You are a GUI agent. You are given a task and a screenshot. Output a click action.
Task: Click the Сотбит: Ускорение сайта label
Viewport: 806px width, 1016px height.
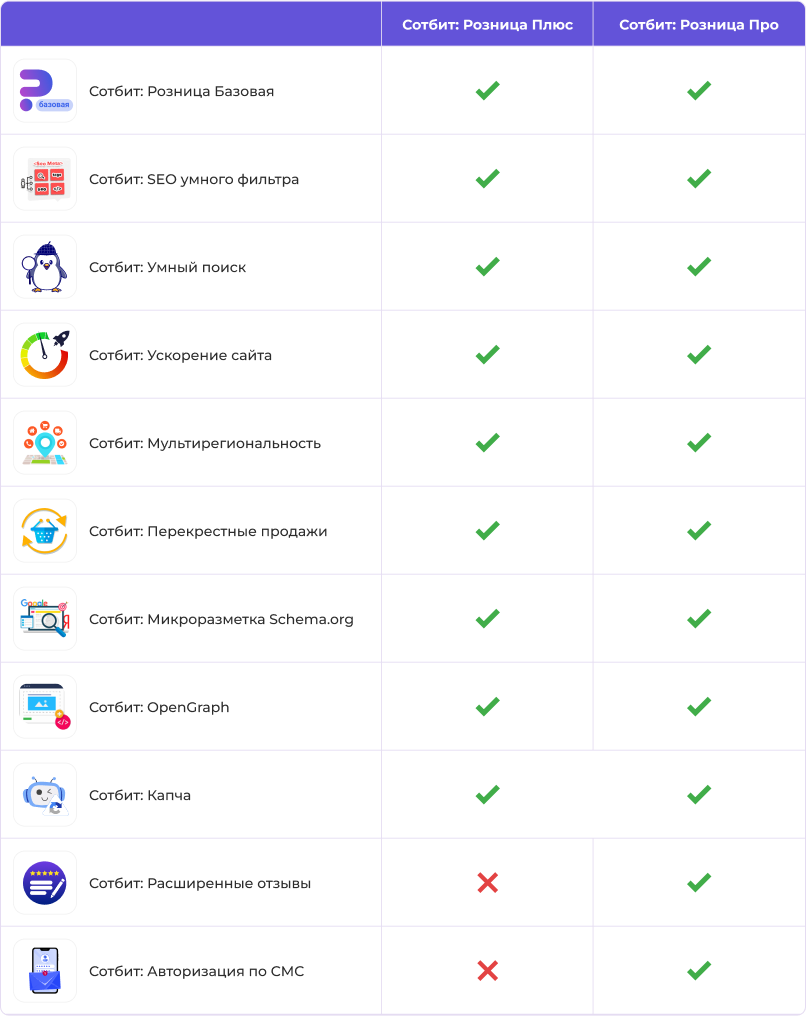(x=180, y=355)
